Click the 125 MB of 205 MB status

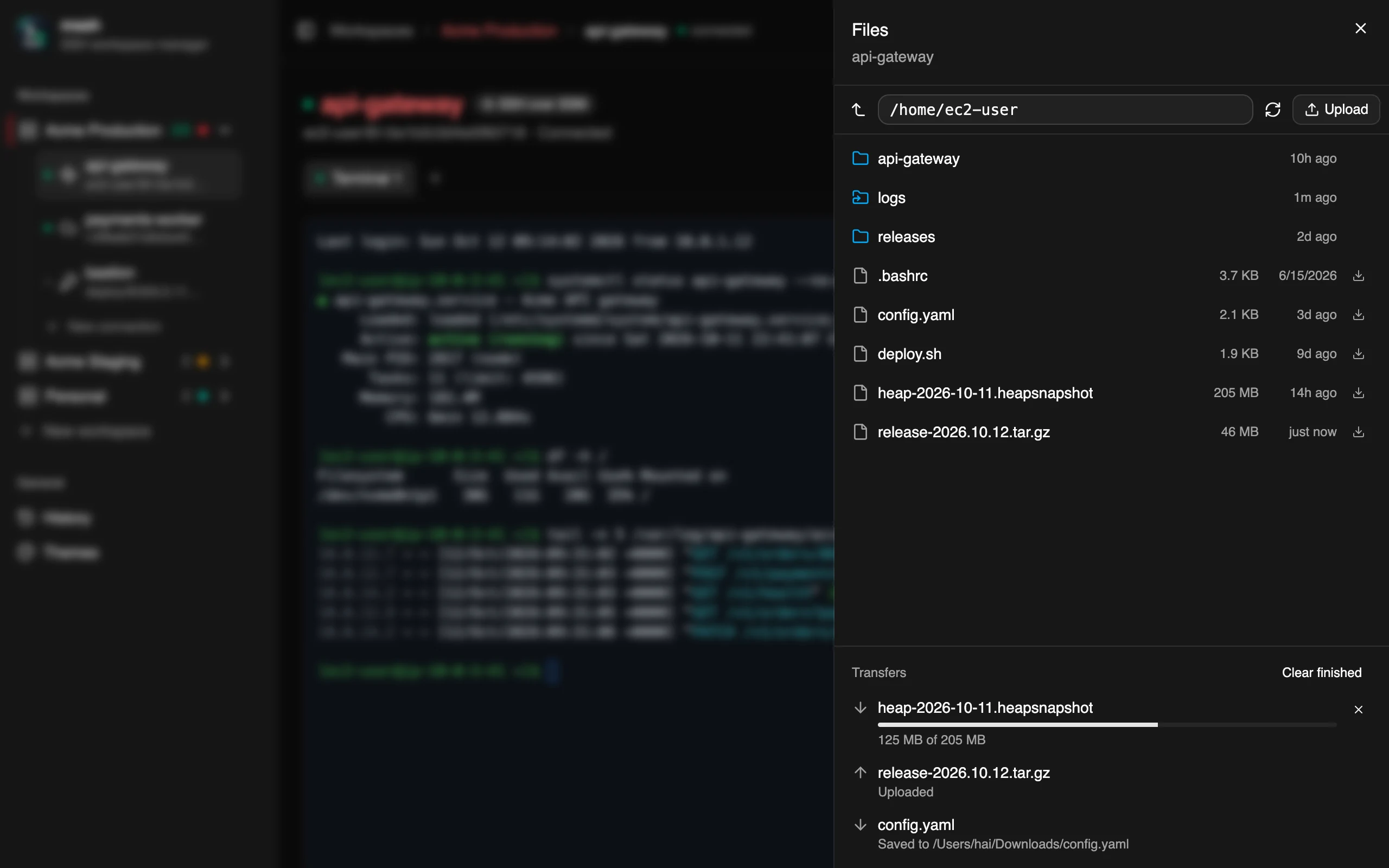932,739
